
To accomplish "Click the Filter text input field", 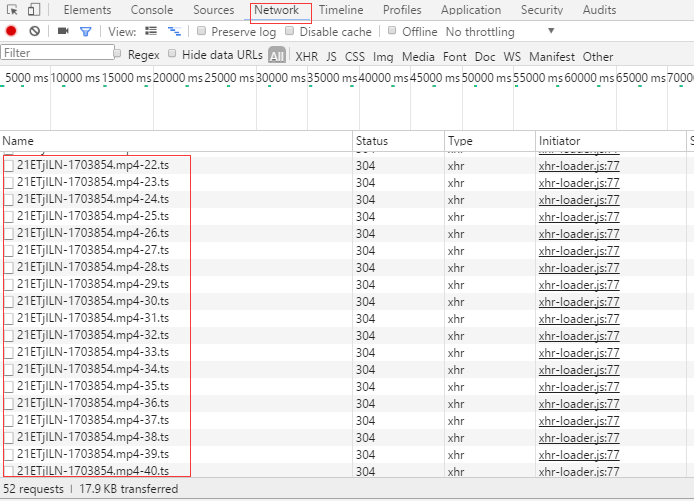I will (x=55, y=53).
